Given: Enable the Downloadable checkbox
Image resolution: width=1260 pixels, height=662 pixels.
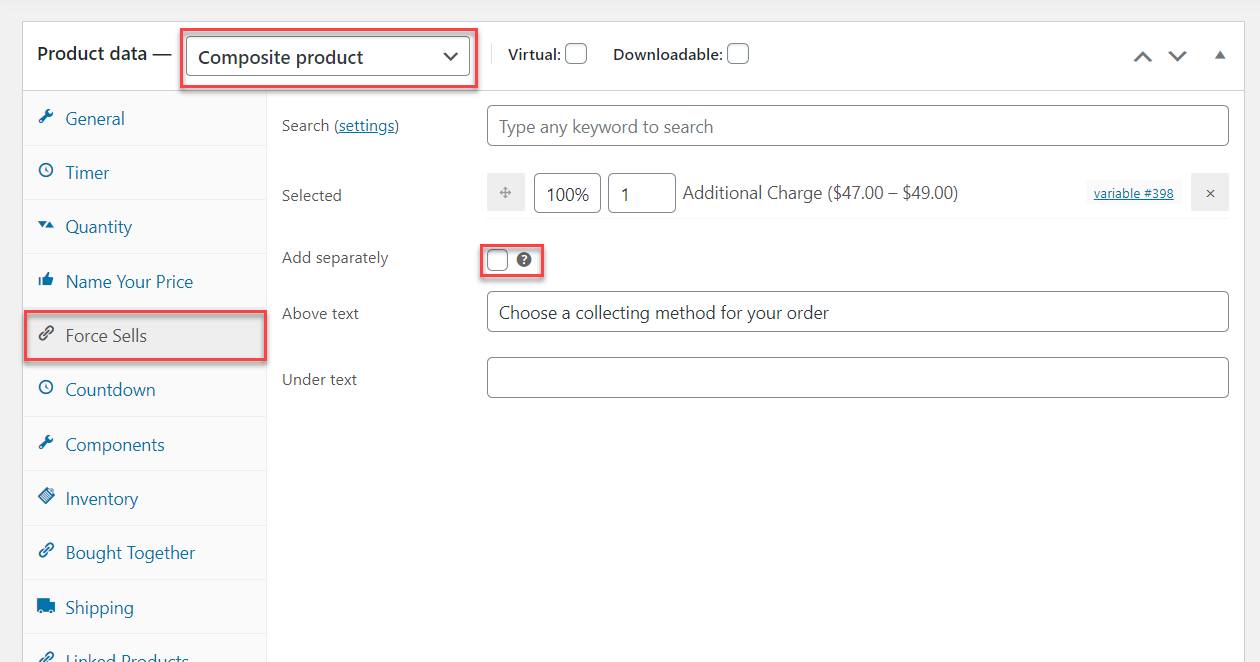Looking at the screenshot, I should (737, 53).
